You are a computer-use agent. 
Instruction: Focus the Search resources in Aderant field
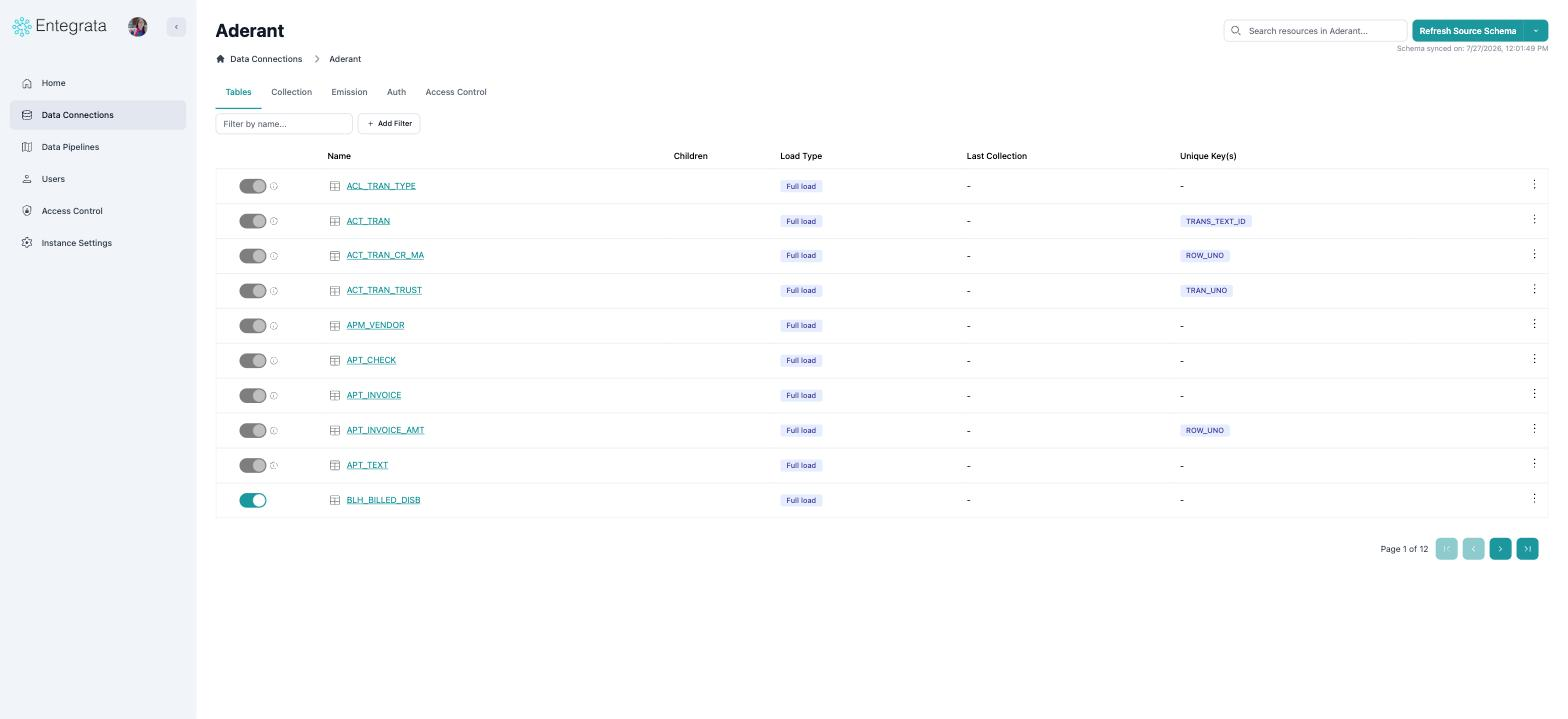tap(1315, 31)
